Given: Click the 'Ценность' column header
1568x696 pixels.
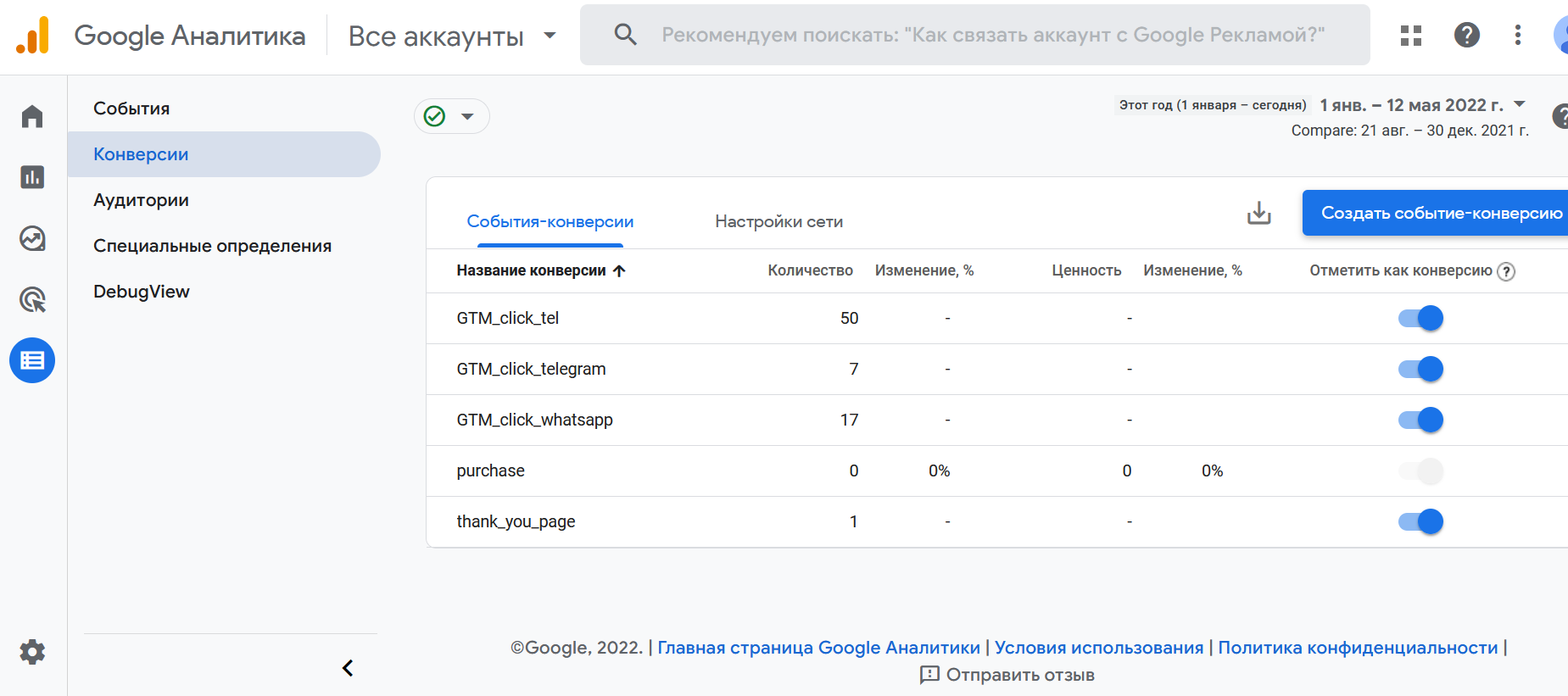Looking at the screenshot, I should click(1086, 270).
